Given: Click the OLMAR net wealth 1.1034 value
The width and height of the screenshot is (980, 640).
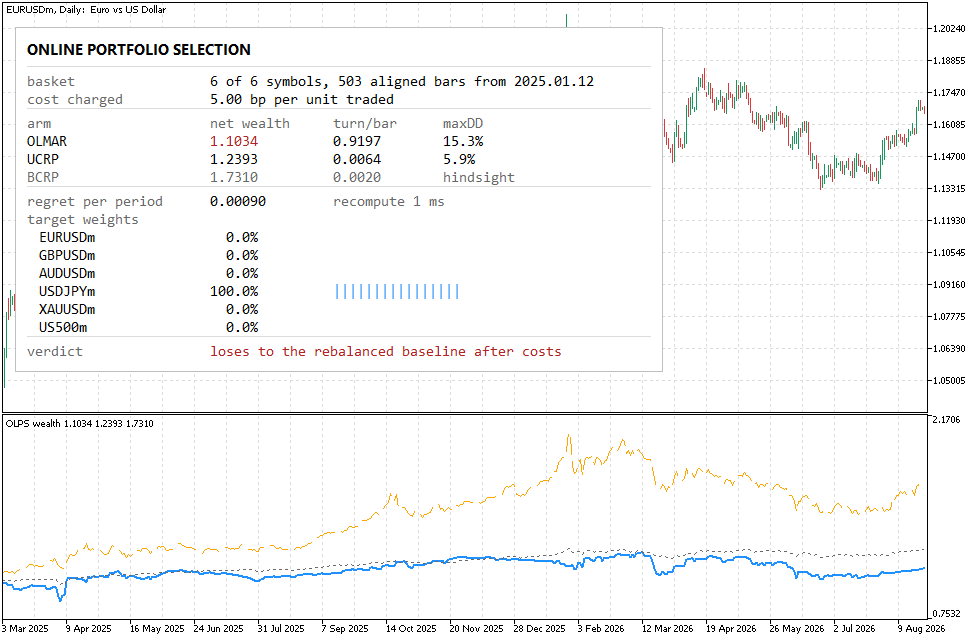Looking at the screenshot, I should (234, 142).
